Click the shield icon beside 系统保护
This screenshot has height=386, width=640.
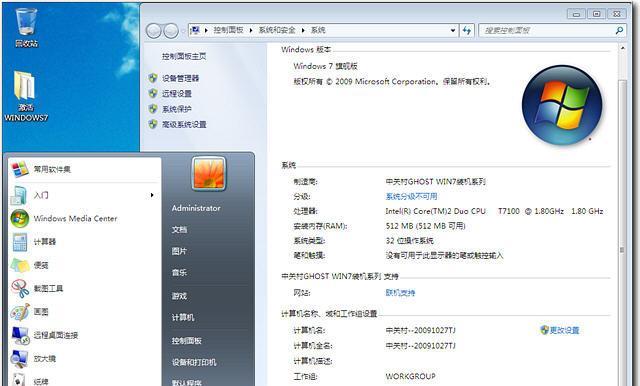pyautogui.click(x=153, y=109)
